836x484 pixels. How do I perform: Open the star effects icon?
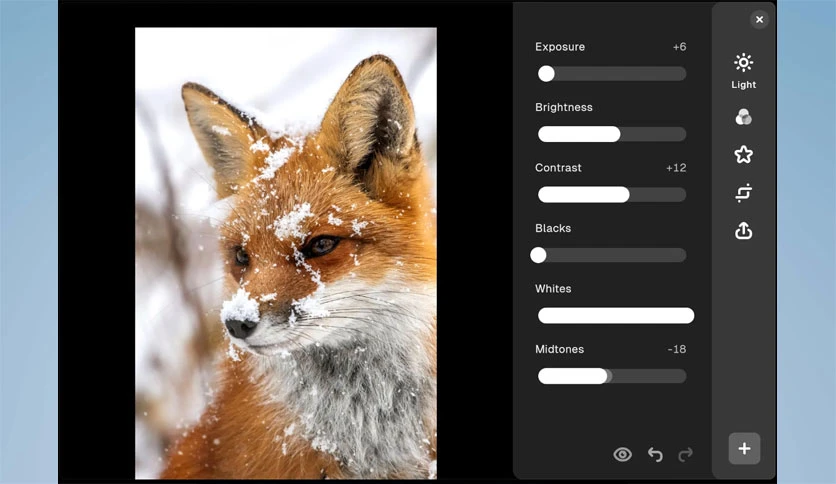tap(743, 155)
